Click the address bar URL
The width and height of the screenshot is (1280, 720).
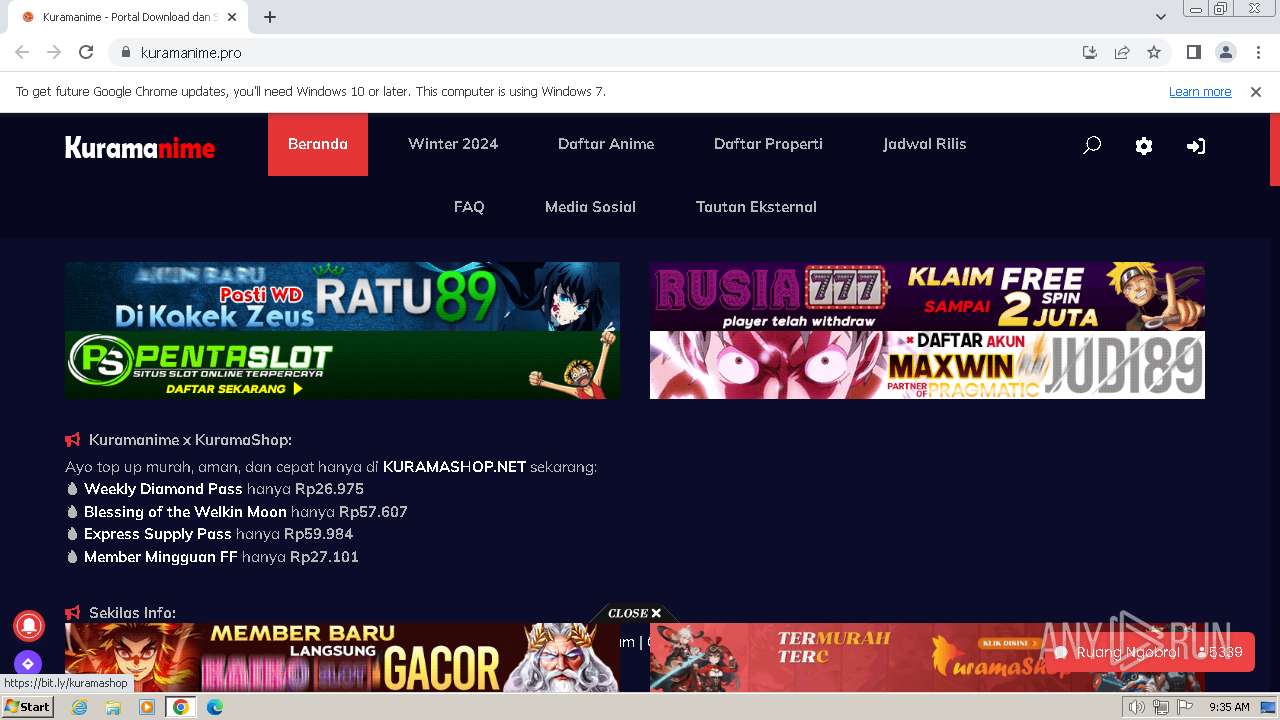click(x=191, y=53)
